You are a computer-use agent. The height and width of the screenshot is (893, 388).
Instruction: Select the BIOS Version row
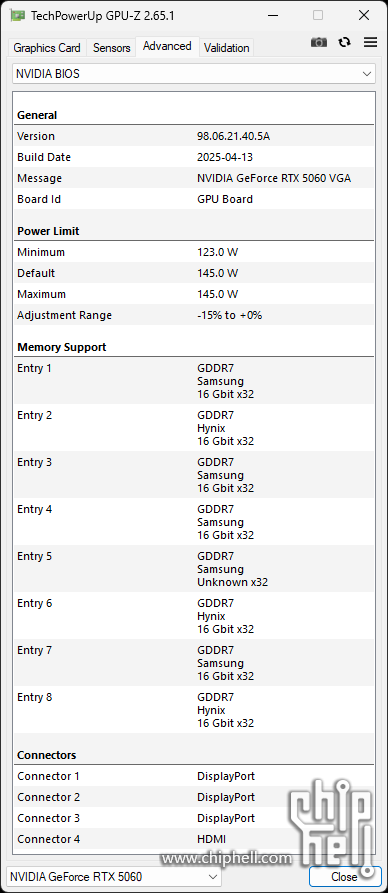[194, 136]
